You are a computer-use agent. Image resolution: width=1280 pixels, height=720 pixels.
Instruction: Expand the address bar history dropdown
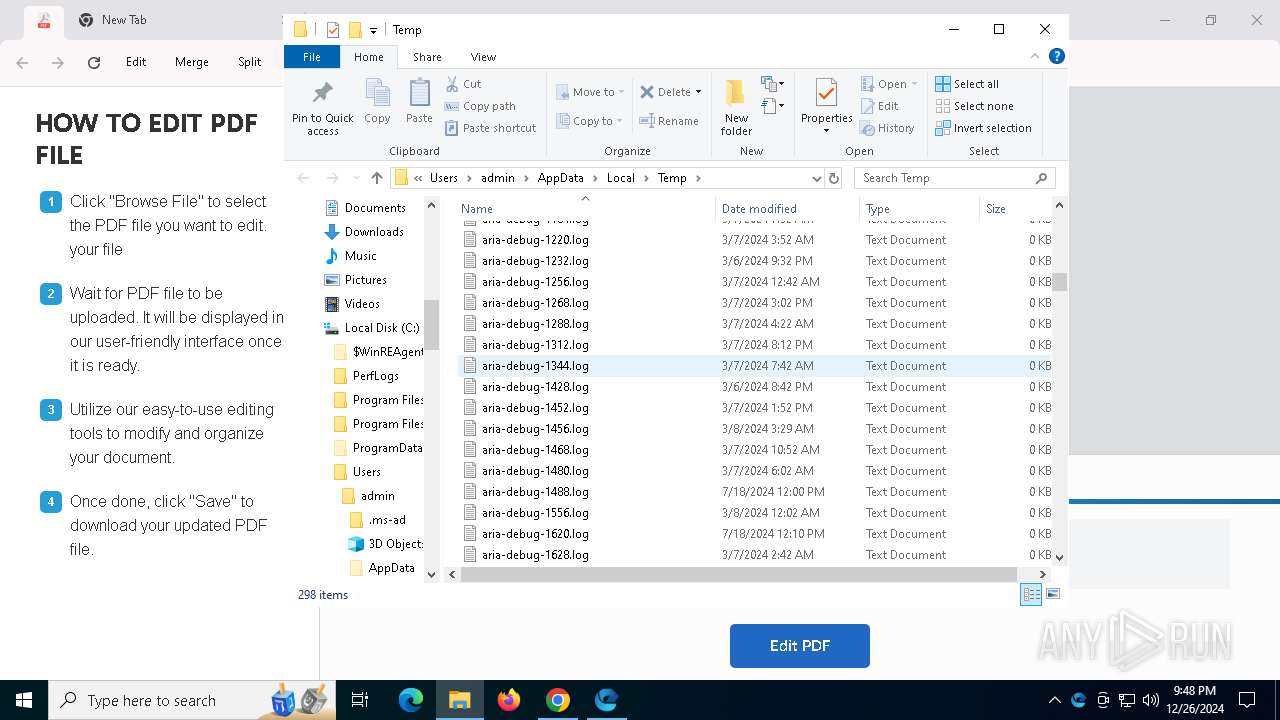816,178
